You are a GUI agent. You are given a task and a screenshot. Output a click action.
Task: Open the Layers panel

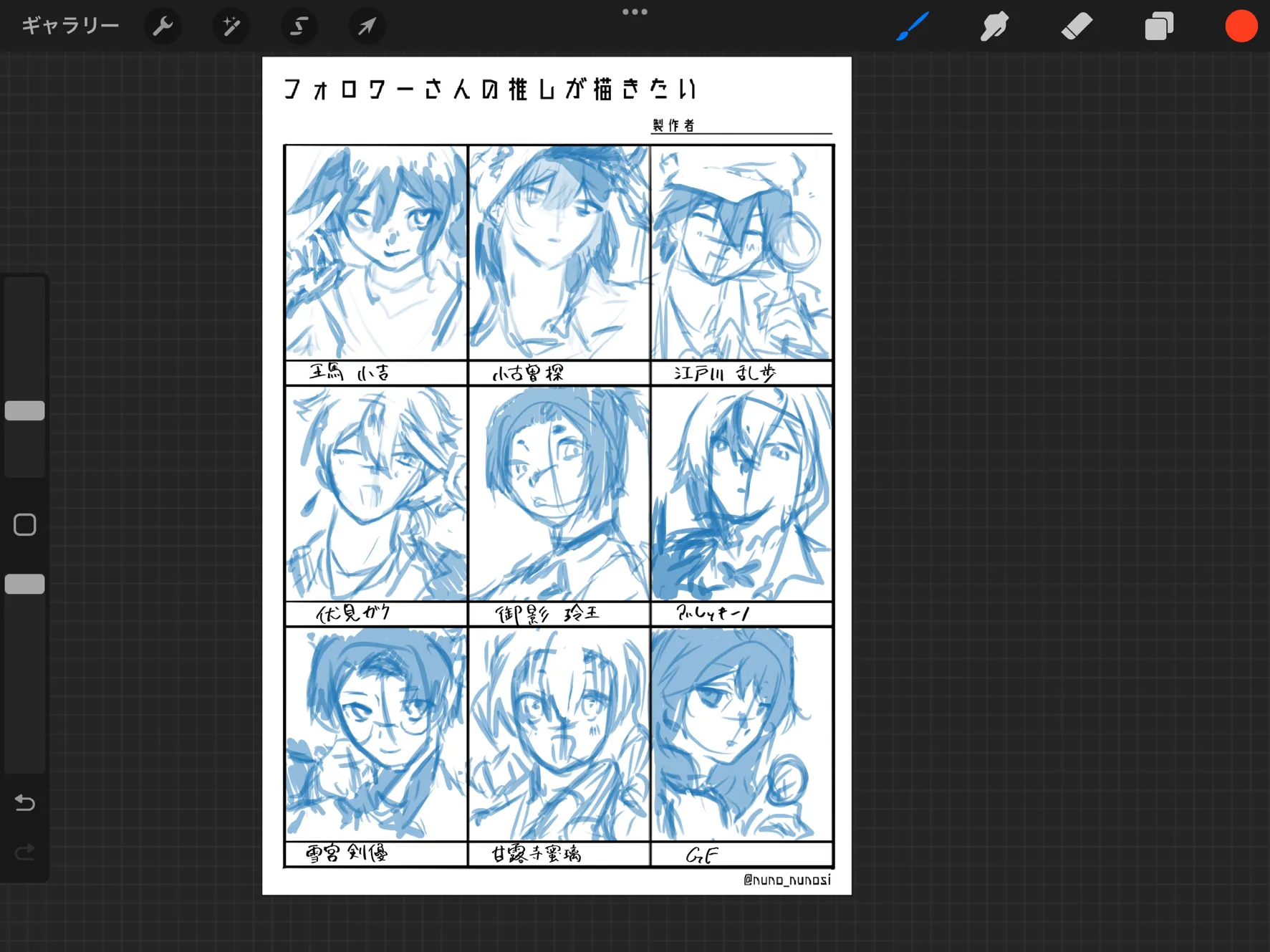tap(1159, 27)
